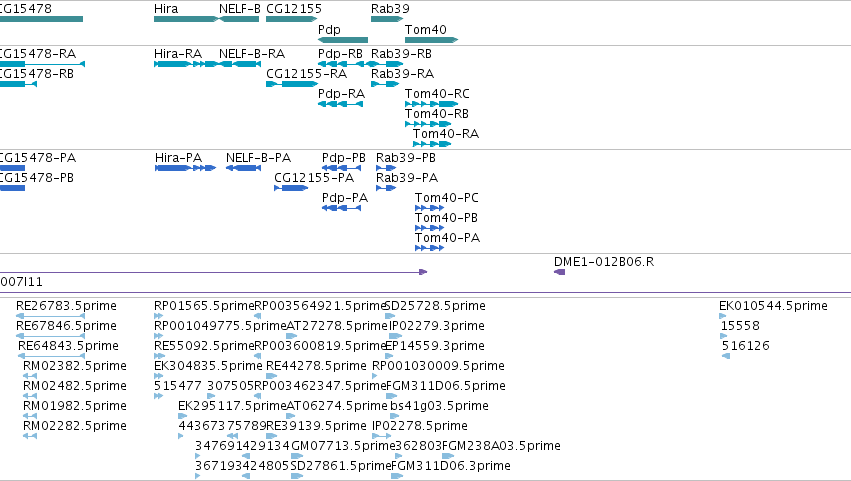
Task: Click the RM02282.5prime EST label
Action: coord(75,426)
